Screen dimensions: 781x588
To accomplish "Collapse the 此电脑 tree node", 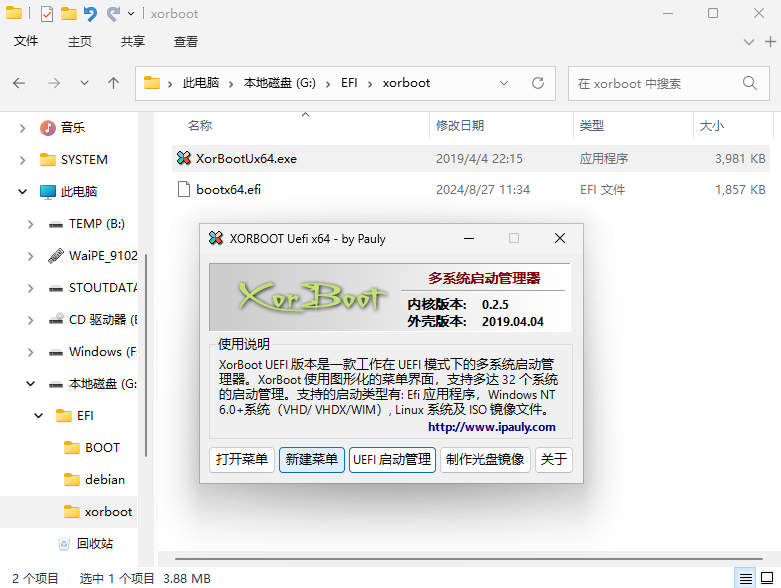I will (x=22, y=191).
